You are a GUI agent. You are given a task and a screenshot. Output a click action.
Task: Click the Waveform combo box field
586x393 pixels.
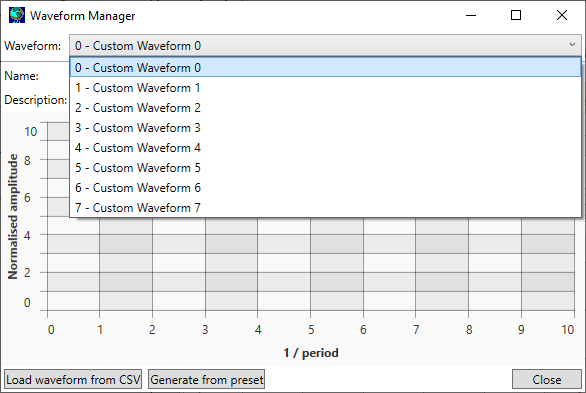coord(325,46)
